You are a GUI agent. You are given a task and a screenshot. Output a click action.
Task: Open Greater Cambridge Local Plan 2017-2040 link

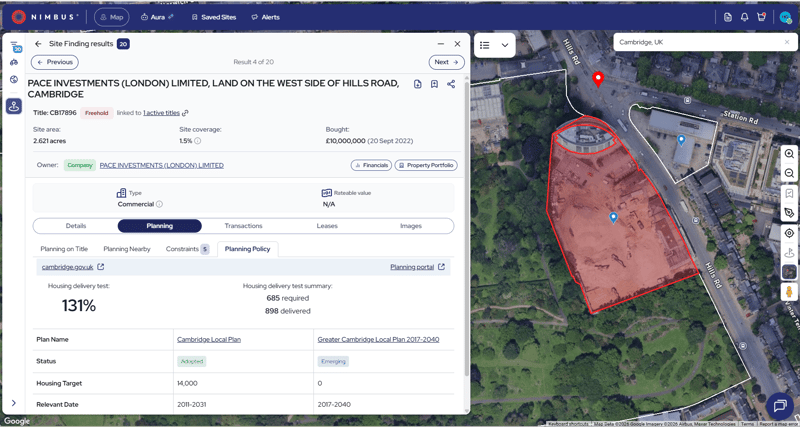[x=378, y=339]
